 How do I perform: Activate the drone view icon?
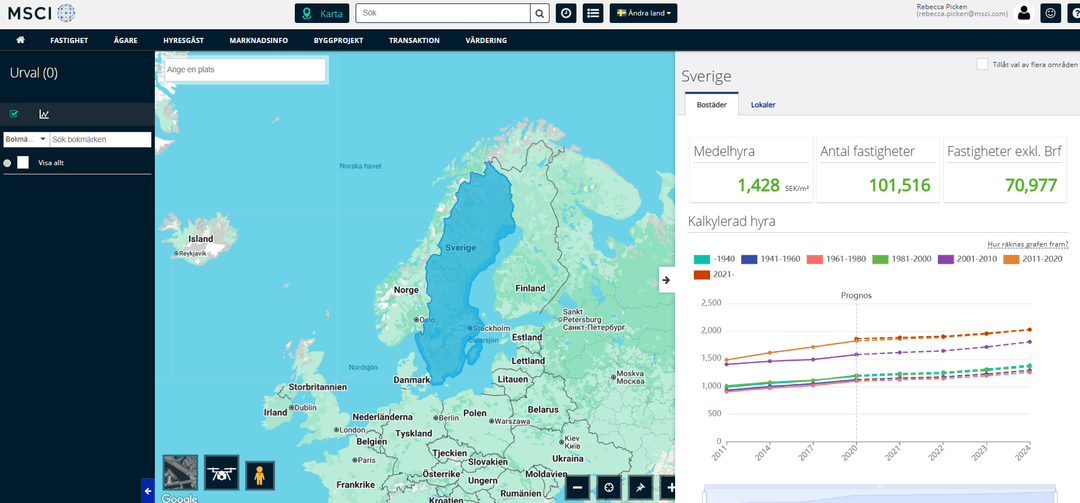point(221,473)
